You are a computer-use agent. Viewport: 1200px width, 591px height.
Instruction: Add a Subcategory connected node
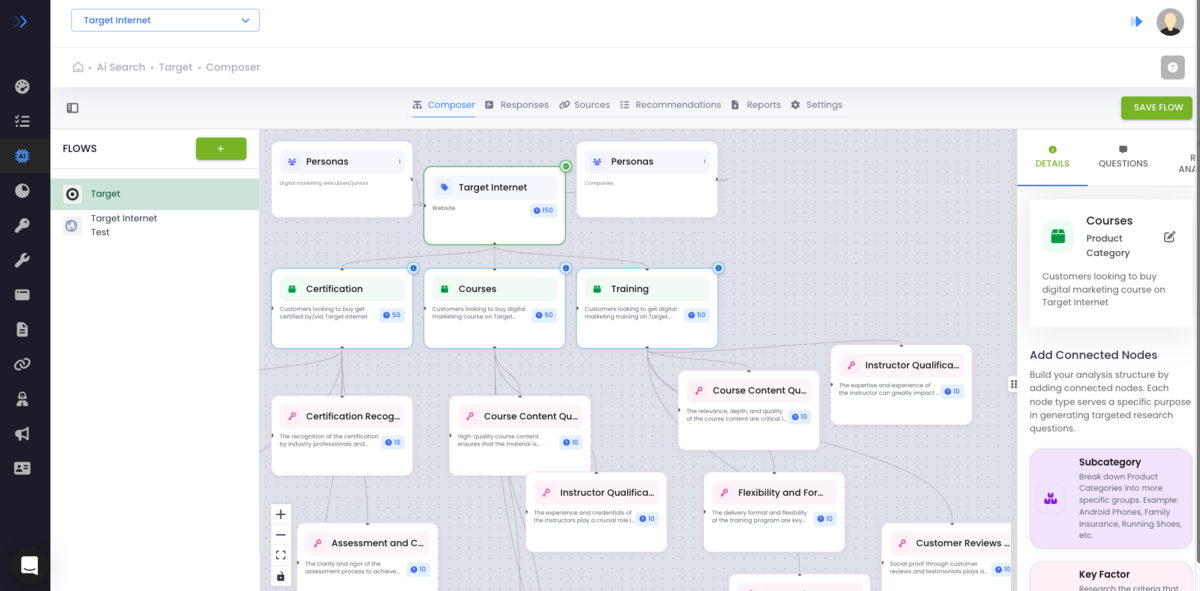(1110, 498)
